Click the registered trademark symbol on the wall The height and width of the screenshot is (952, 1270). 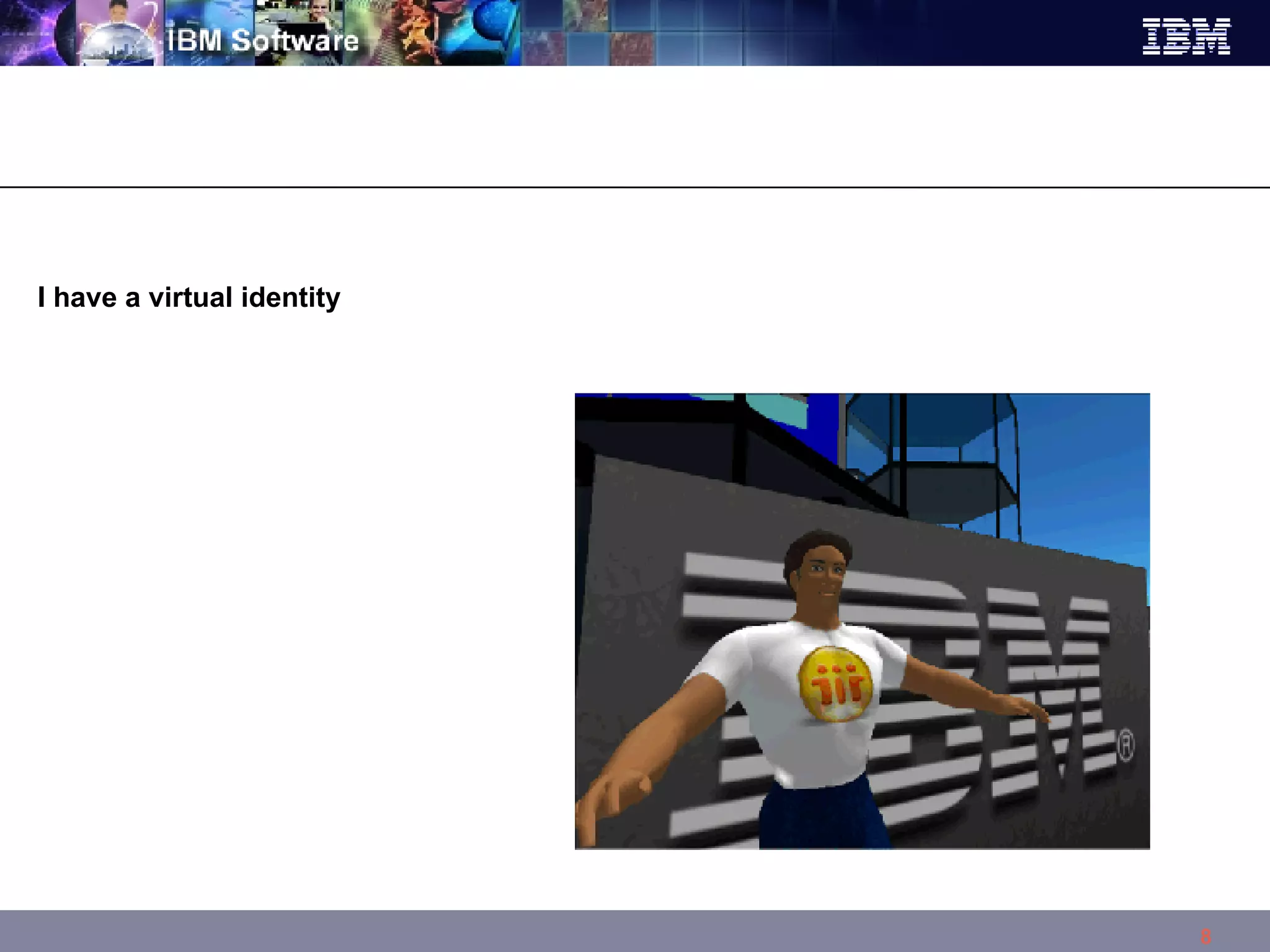pyautogui.click(x=1126, y=746)
